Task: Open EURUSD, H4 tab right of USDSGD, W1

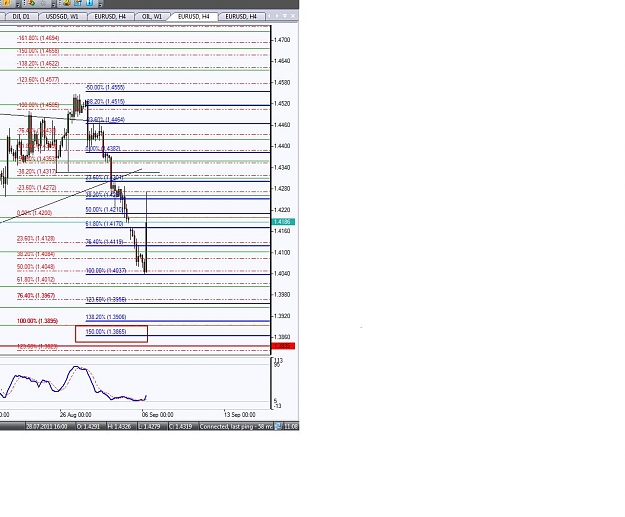Action: coord(110,16)
